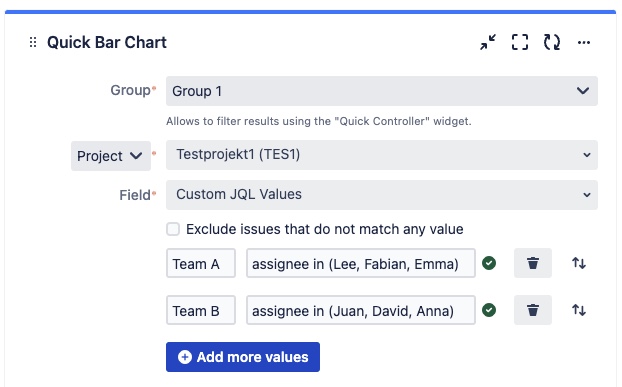
Task: Switch the Project type selector
Action: (x=111, y=156)
